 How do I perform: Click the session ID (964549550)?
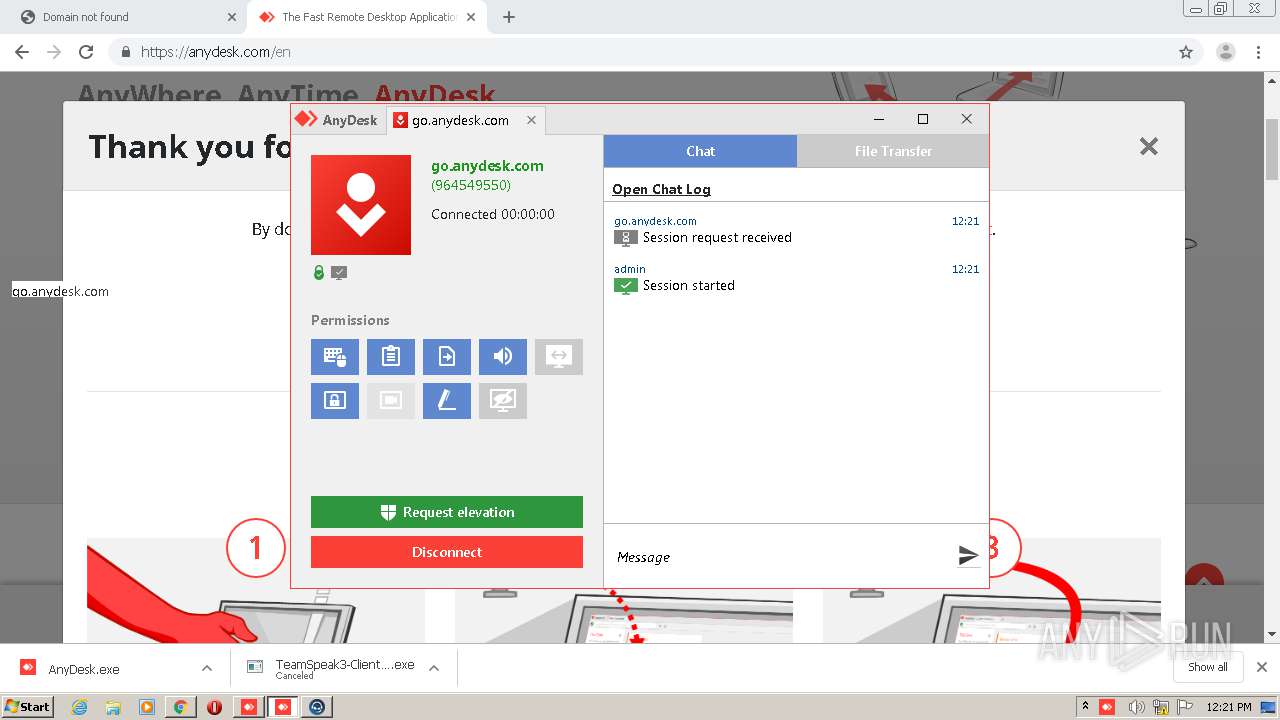[x=471, y=185]
